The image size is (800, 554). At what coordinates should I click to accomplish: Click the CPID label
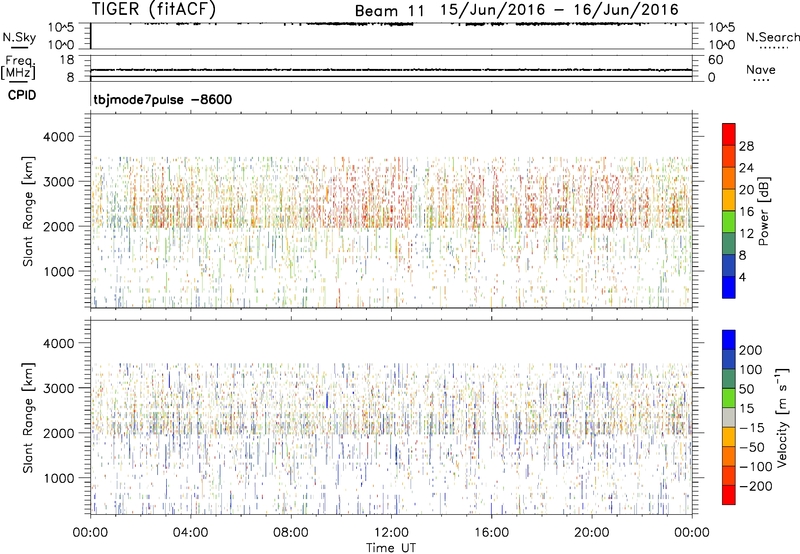(22, 95)
